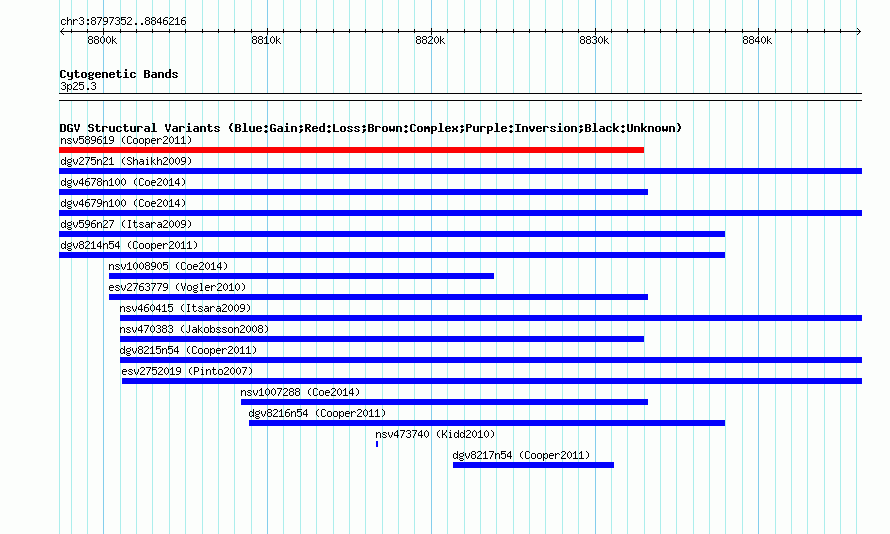Viewport: 890px width, 534px height.
Task: Click the nsv1007288 blue bar
Action: (444, 402)
